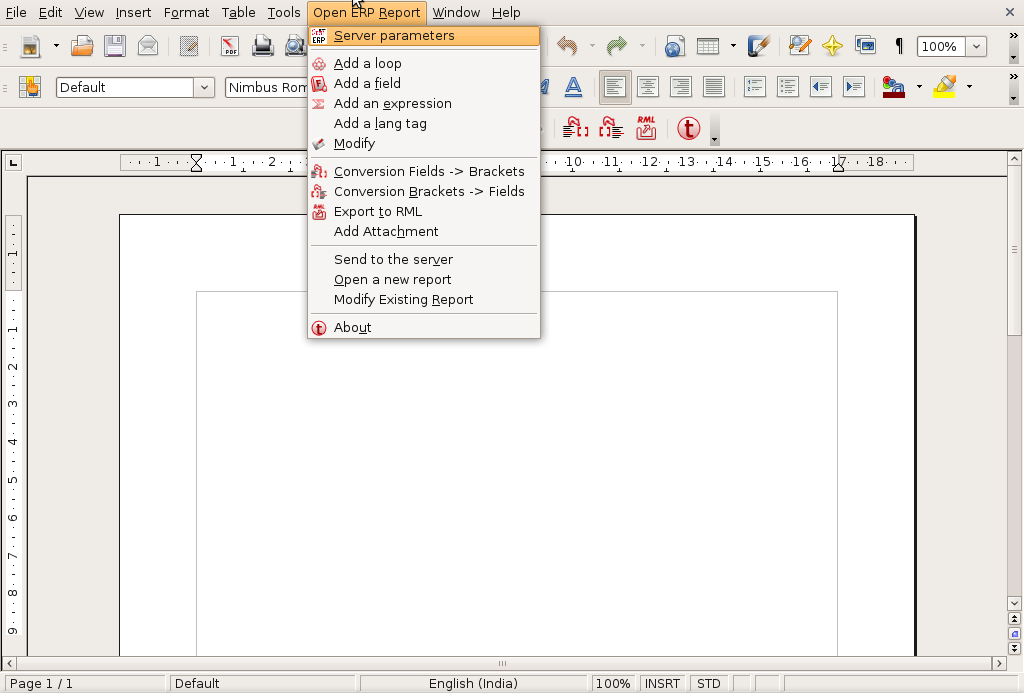Toggle Numbering list icon
This screenshot has height=693, width=1024.
(754, 87)
